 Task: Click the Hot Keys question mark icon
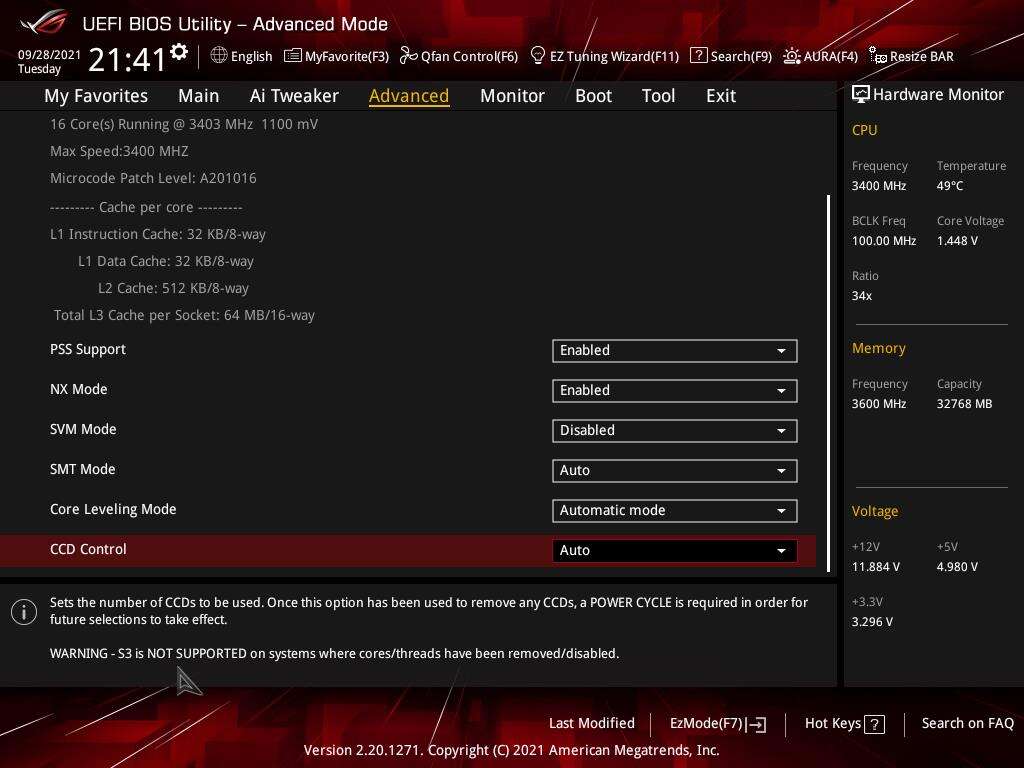tap(875, 724)
